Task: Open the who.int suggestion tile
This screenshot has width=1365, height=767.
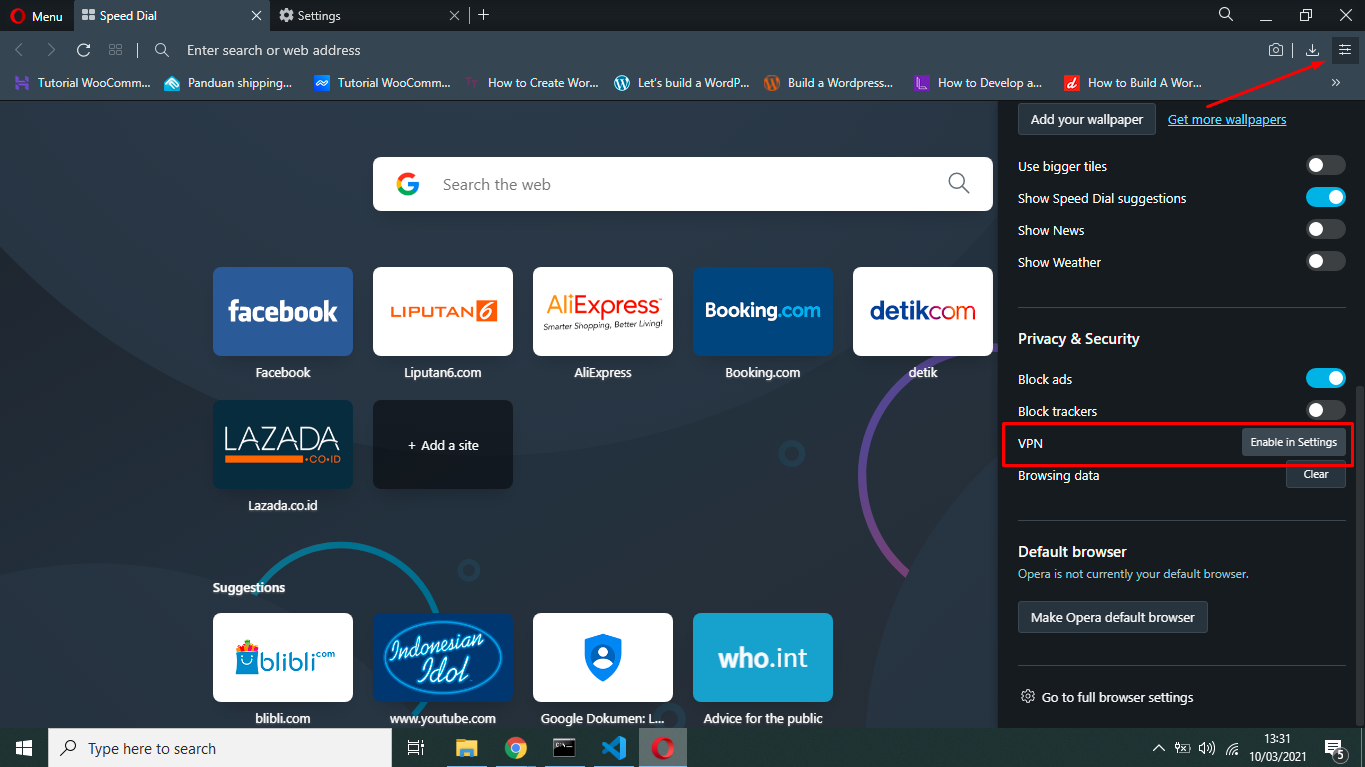Action: tap(763, 657)
